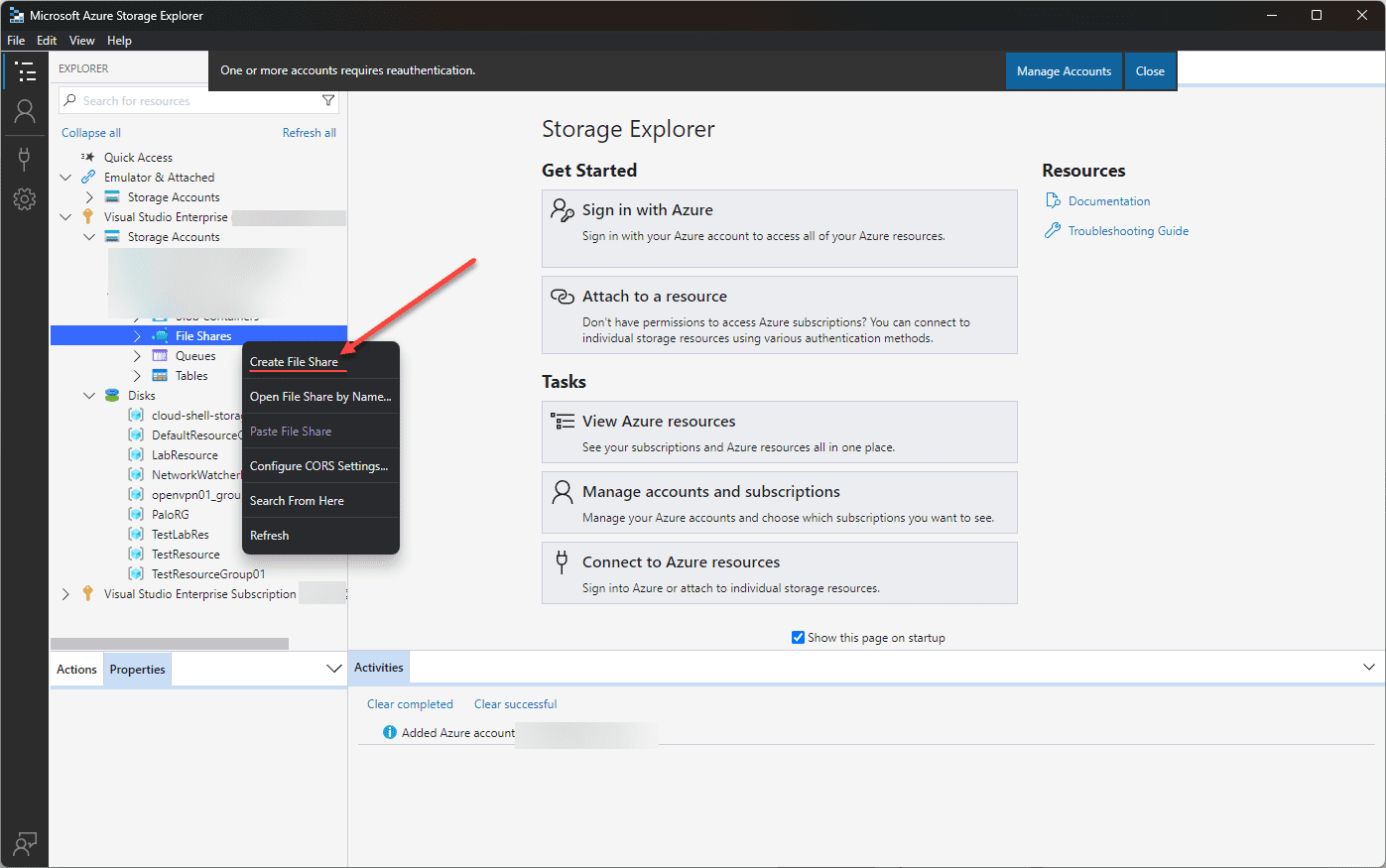
Task: Click the Documentation page icon
Action: pyautogui.click(x=1053, y=200)
